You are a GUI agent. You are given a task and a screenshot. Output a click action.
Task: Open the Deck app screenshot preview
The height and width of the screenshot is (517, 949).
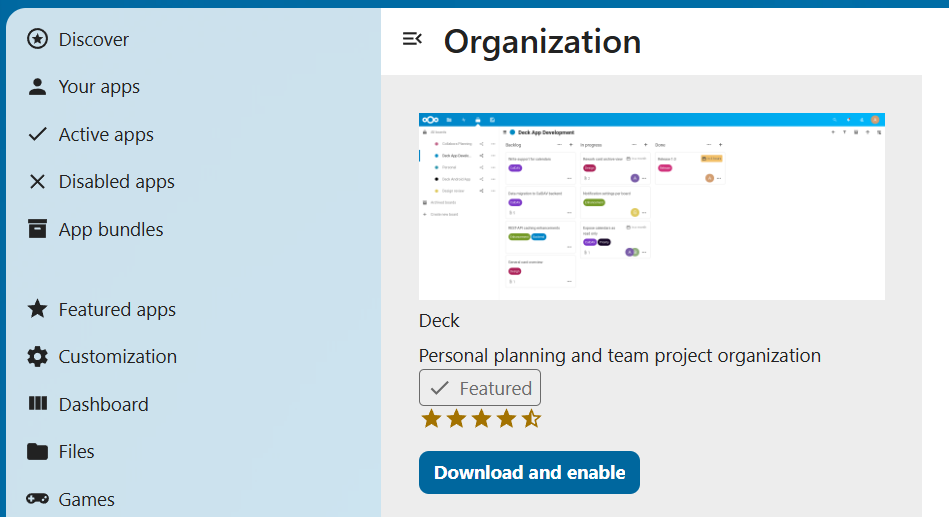pos(651,206)
